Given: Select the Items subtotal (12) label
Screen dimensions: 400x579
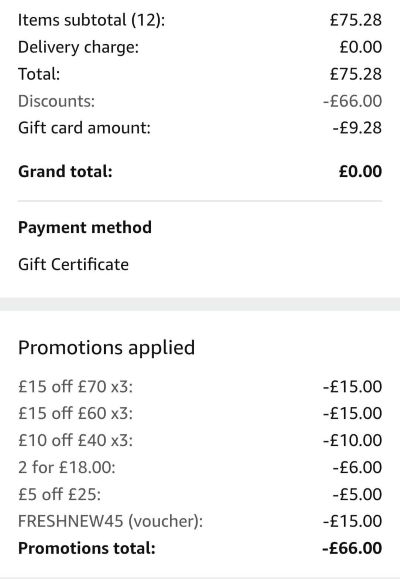Looking at the screenshot, I should (91, 20).
